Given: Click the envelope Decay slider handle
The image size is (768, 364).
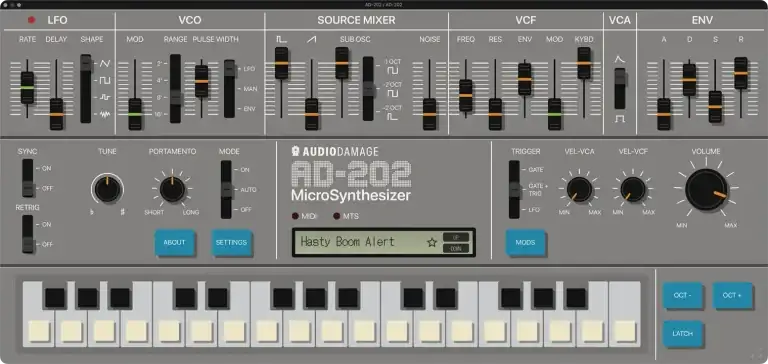Looking at the screenshot, I should coord(689,79).
